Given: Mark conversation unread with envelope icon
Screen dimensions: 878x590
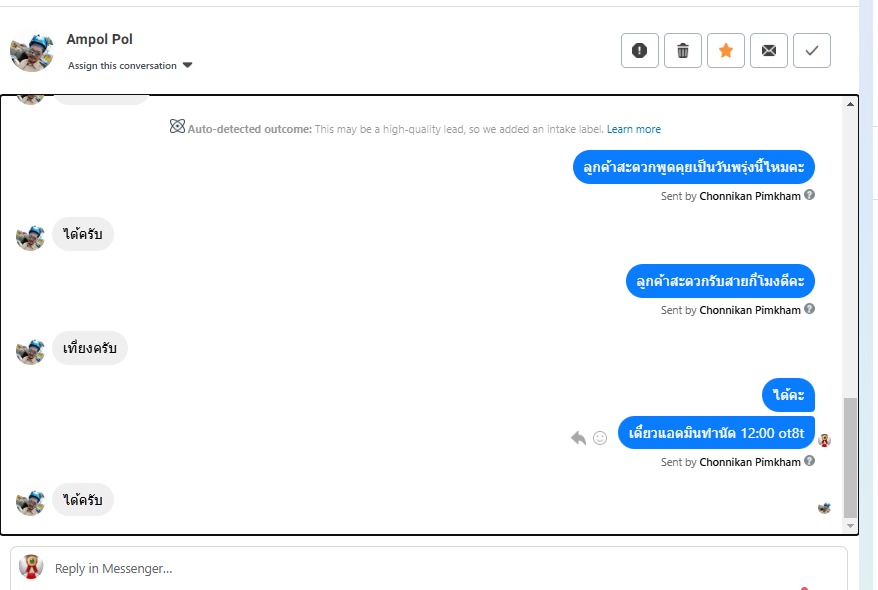Looking at the screenshot, I should [769, 51].
